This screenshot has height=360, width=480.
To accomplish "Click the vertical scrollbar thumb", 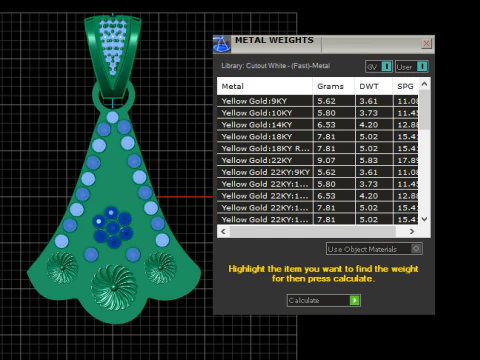I will (x=424, y=110).
